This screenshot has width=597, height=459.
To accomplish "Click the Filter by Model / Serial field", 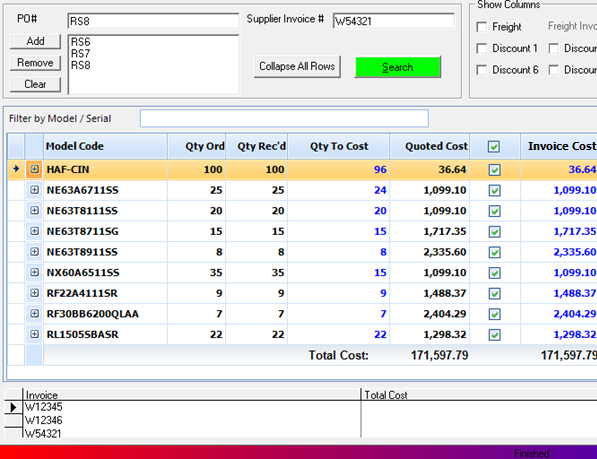I will point(284,118).
